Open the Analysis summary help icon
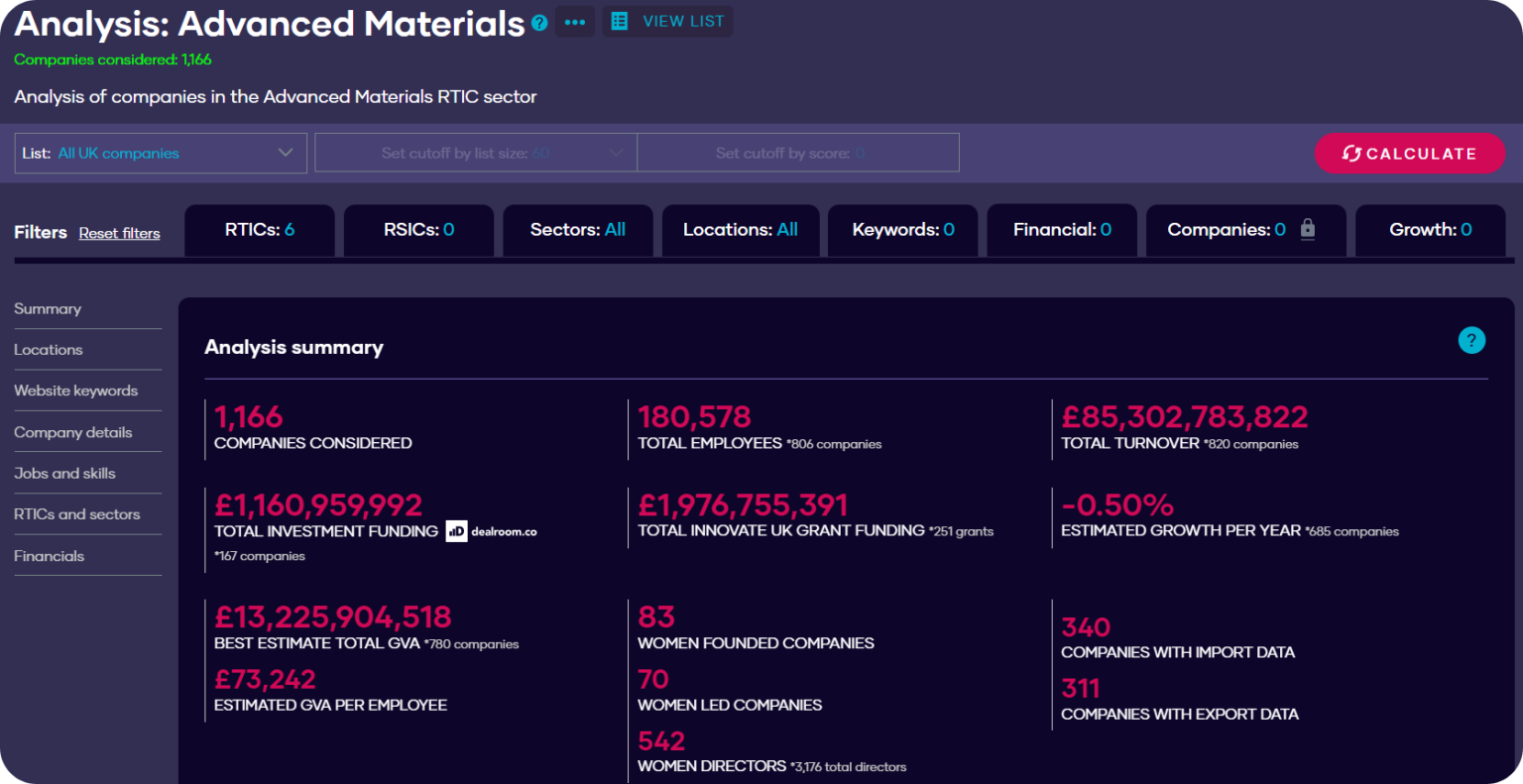The height and width of the screenshot is (784, 1523). (x=1471, y=340)
